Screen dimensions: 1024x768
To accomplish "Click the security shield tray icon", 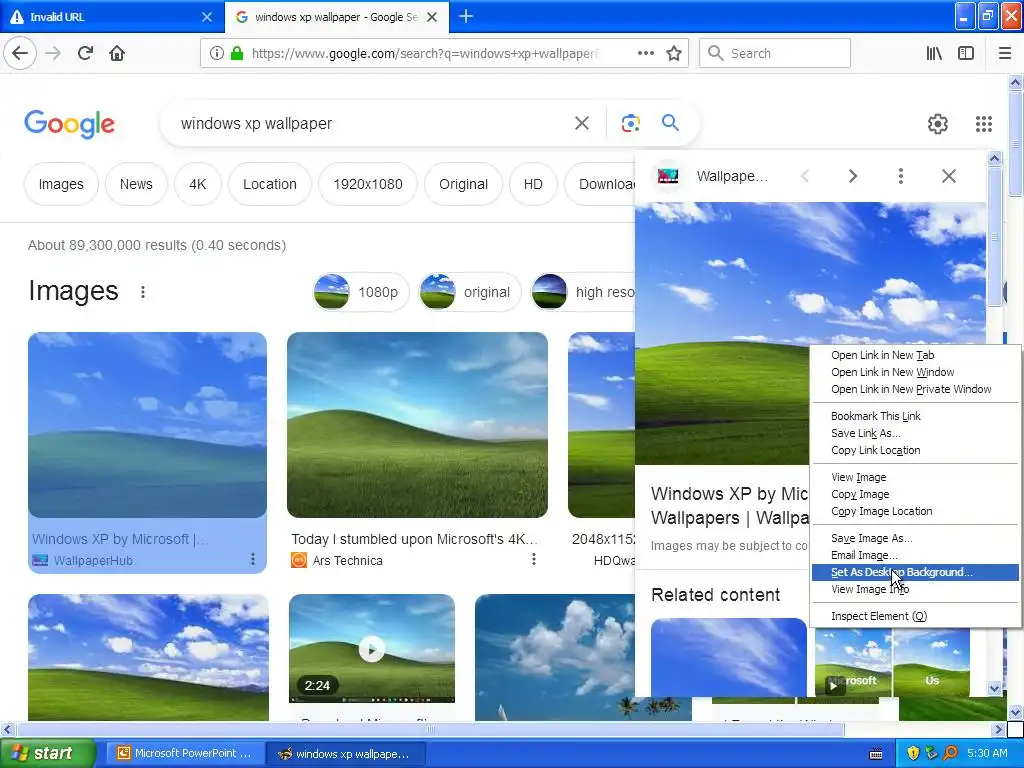I will [x=913, y=753].
